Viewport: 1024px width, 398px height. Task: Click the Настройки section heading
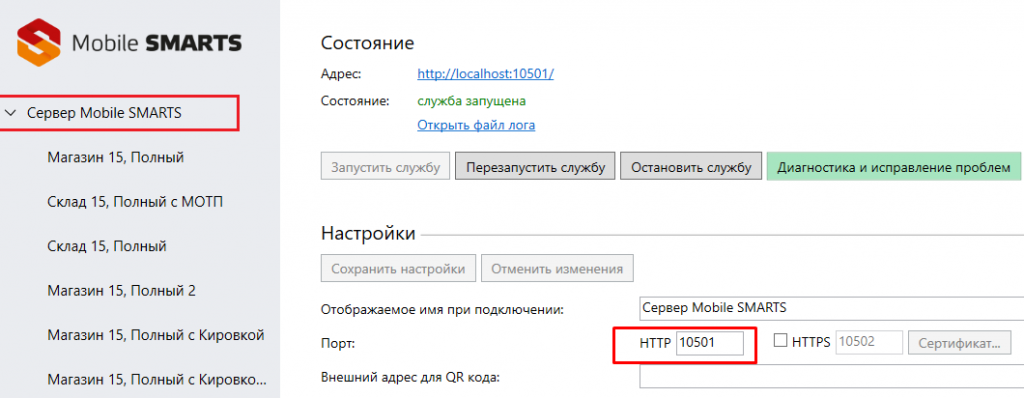pos(368,233)
